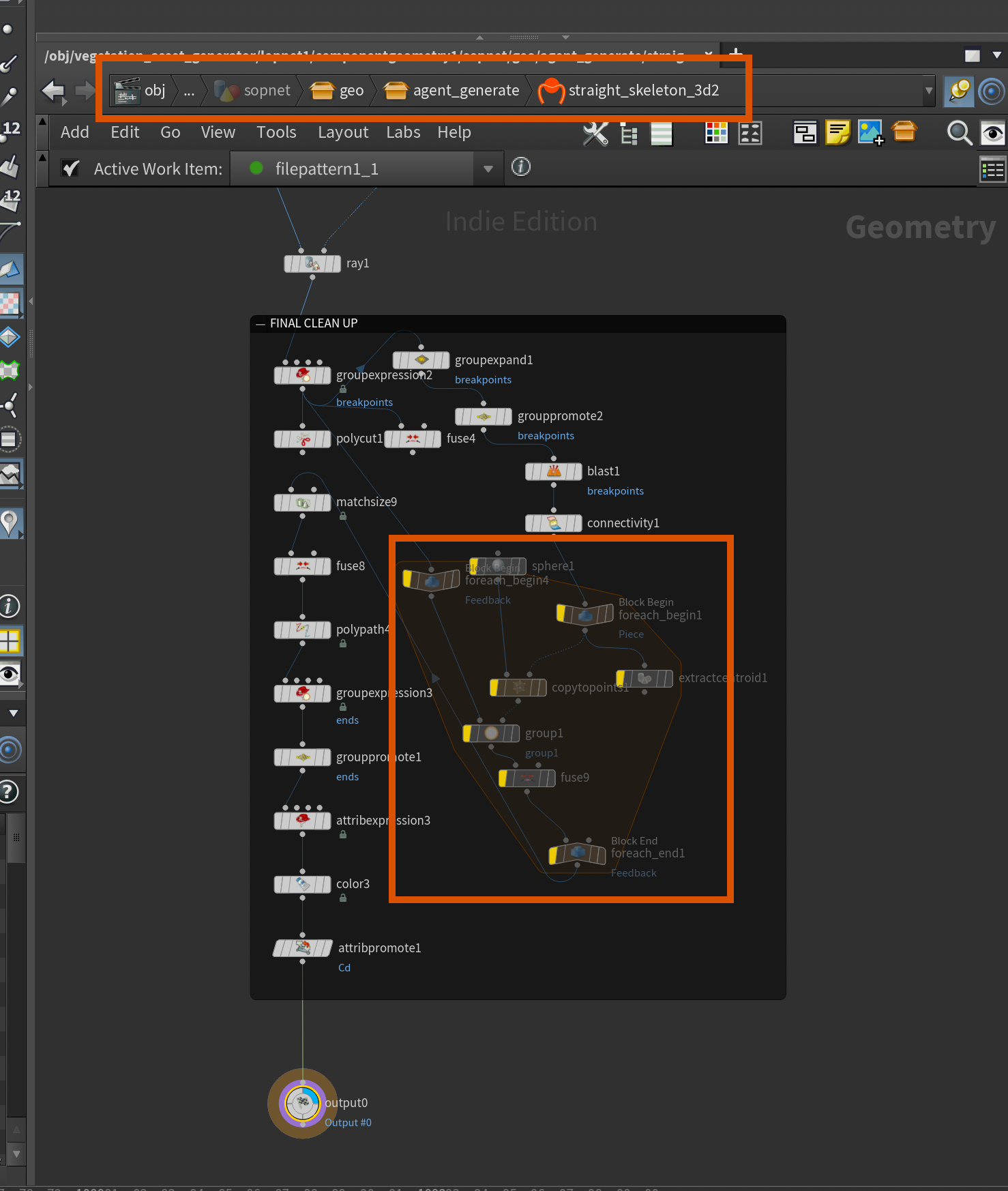1008x1191 pixels.
Task: Click the color3 node icon
Action: [303, 885]
